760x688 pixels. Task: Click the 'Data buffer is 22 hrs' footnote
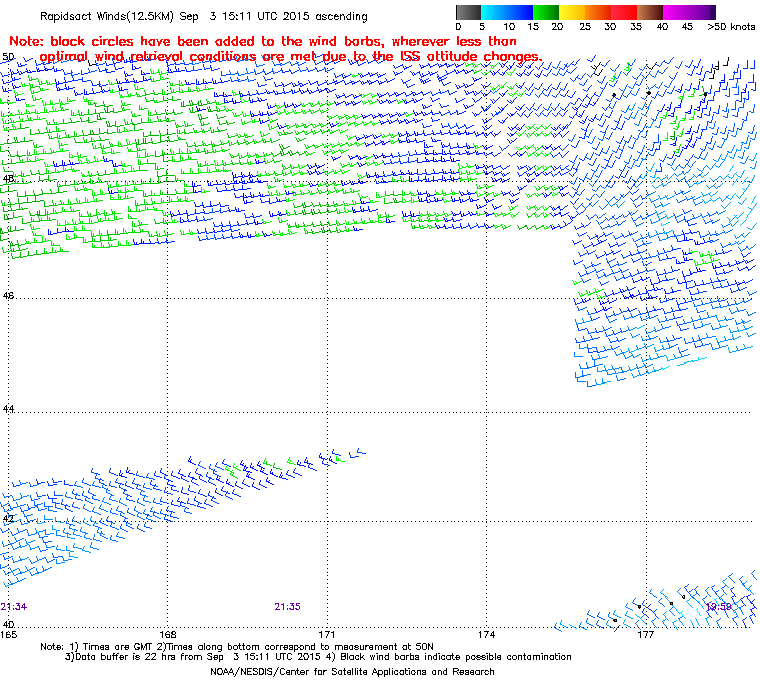pyautogui.click(x=318, y=657)
